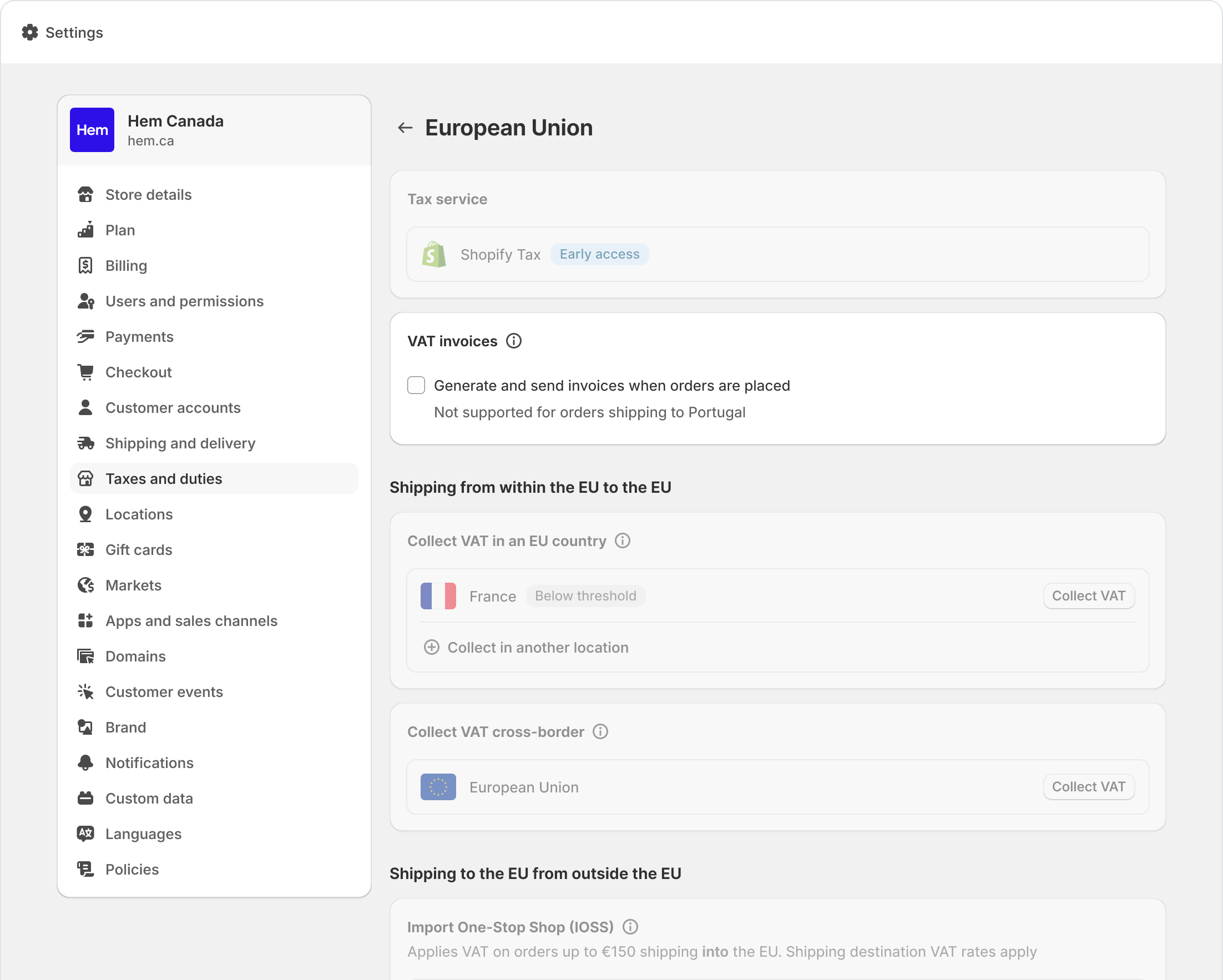Select Taxes and duties menu item
The height and width of the screenshot is (980, 1223).
click(x=214, y=479)
